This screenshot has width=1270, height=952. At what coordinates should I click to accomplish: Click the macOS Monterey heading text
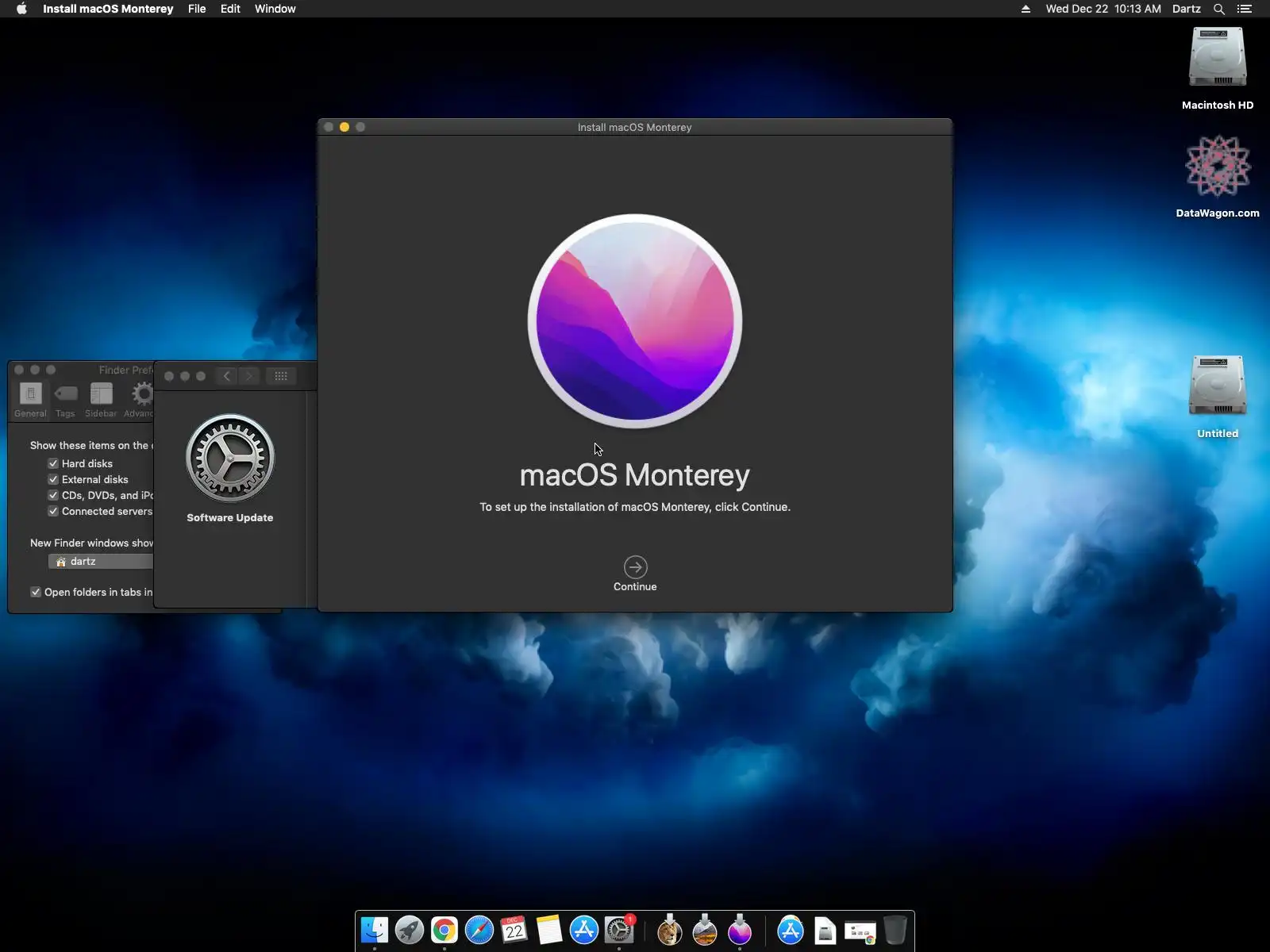635,475
